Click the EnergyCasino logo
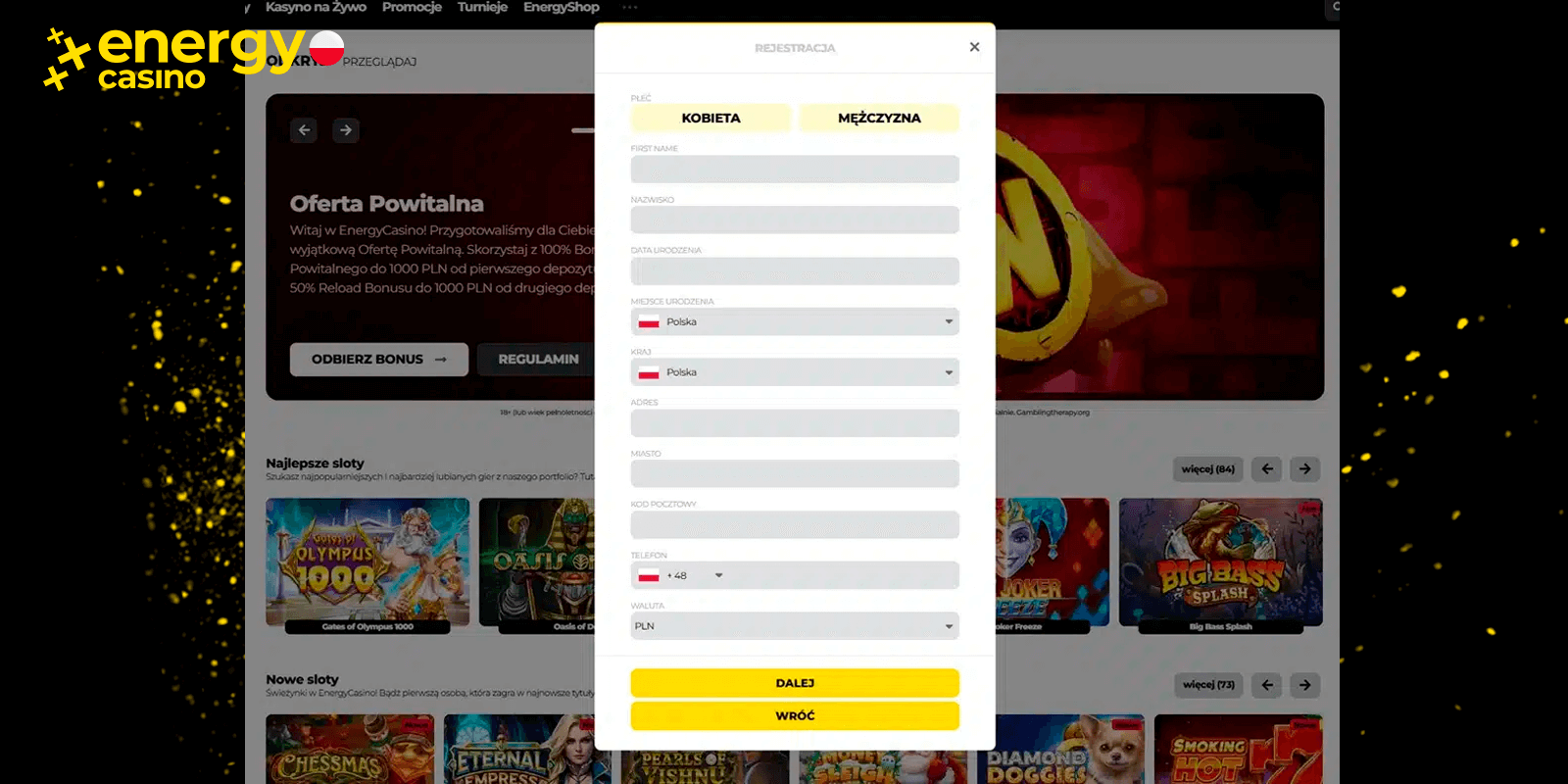The height and width of the screenshot is (784, 1568). point(194,59)
